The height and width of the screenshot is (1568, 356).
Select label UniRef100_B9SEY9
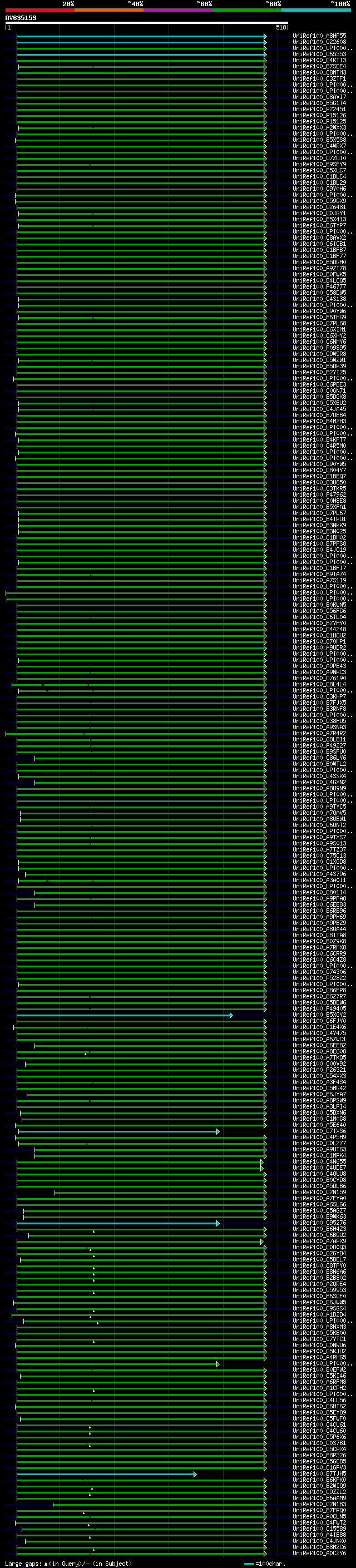[319, 164]
